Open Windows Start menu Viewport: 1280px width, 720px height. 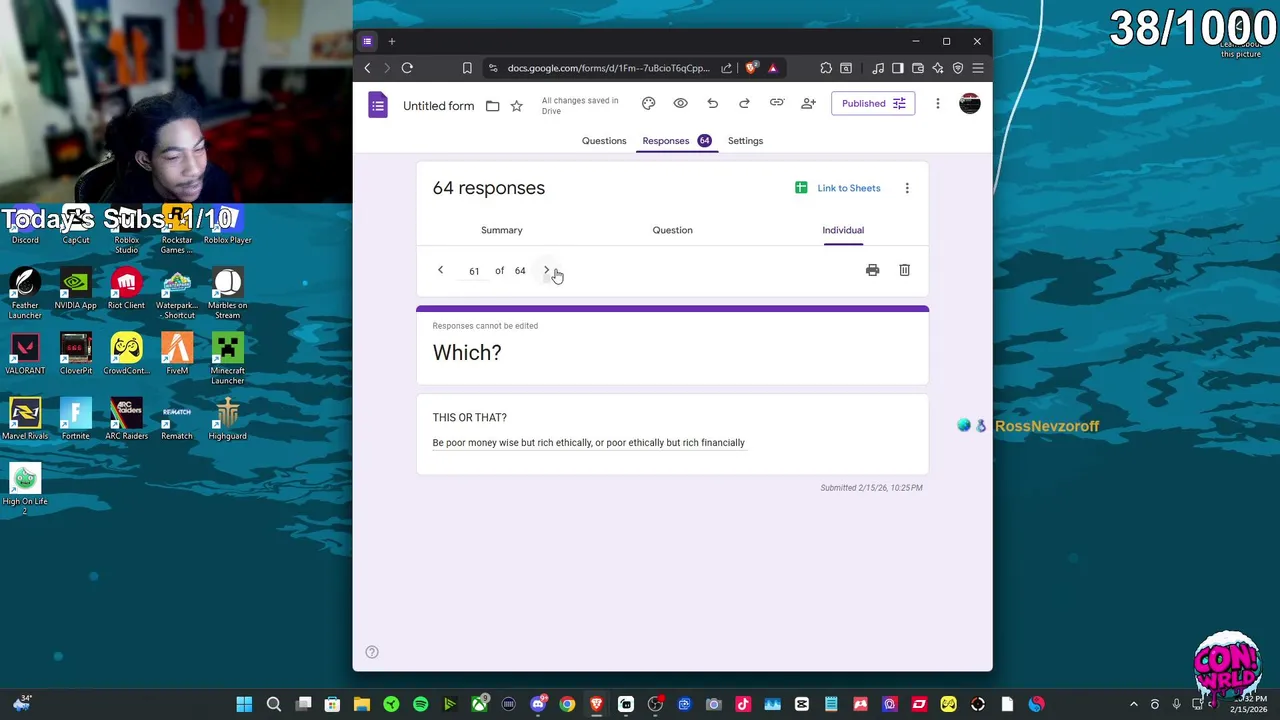pyautogui.click(x=244, y=704)
